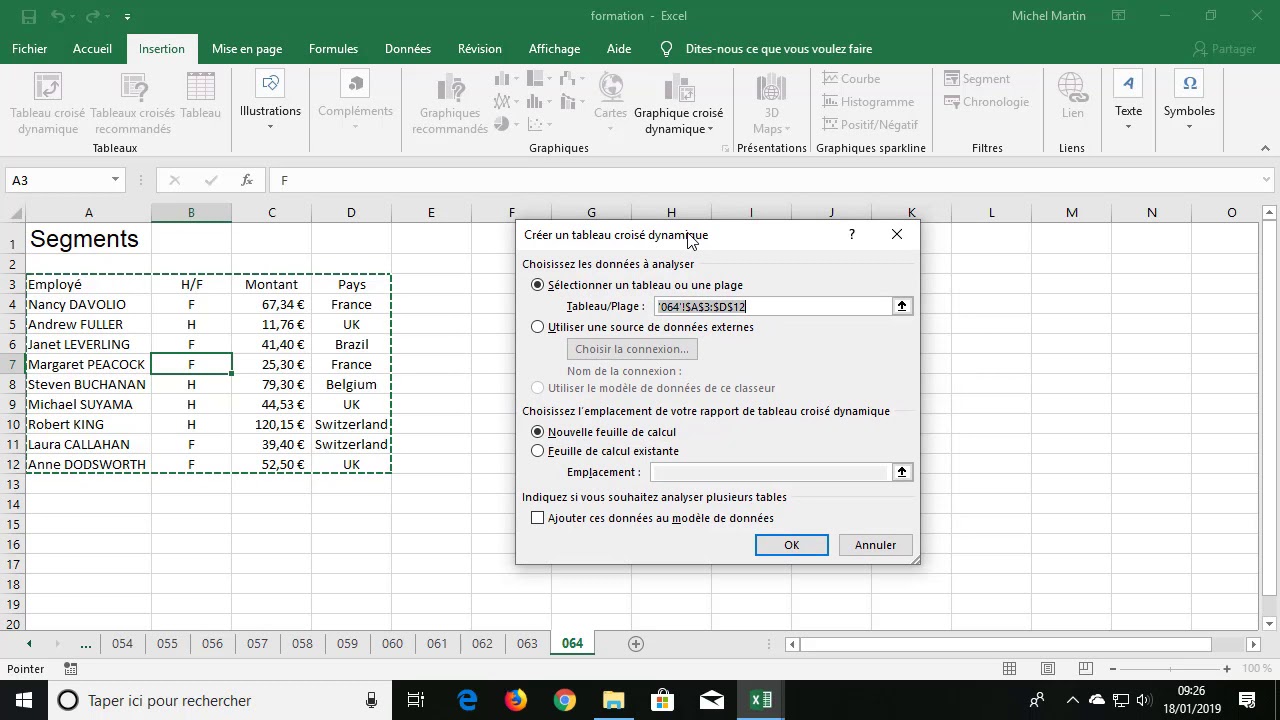Collapse the ribbon with the chevron
This screenshot has height=720, width=1280.
coord(1265,148)
